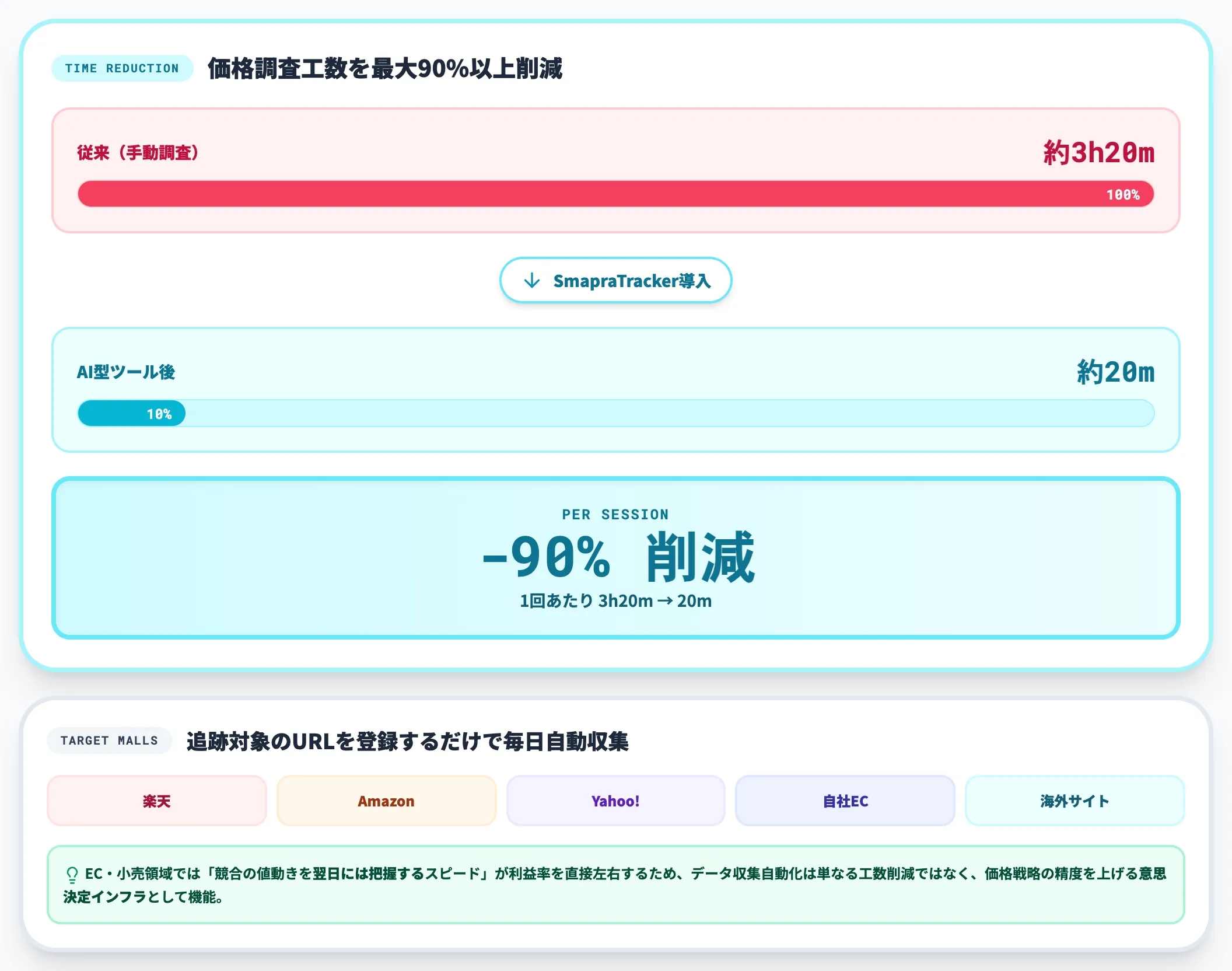Click the TARGET MALLS badge
The width and height of the screenshot is (1232, 971).
point(109,741)
